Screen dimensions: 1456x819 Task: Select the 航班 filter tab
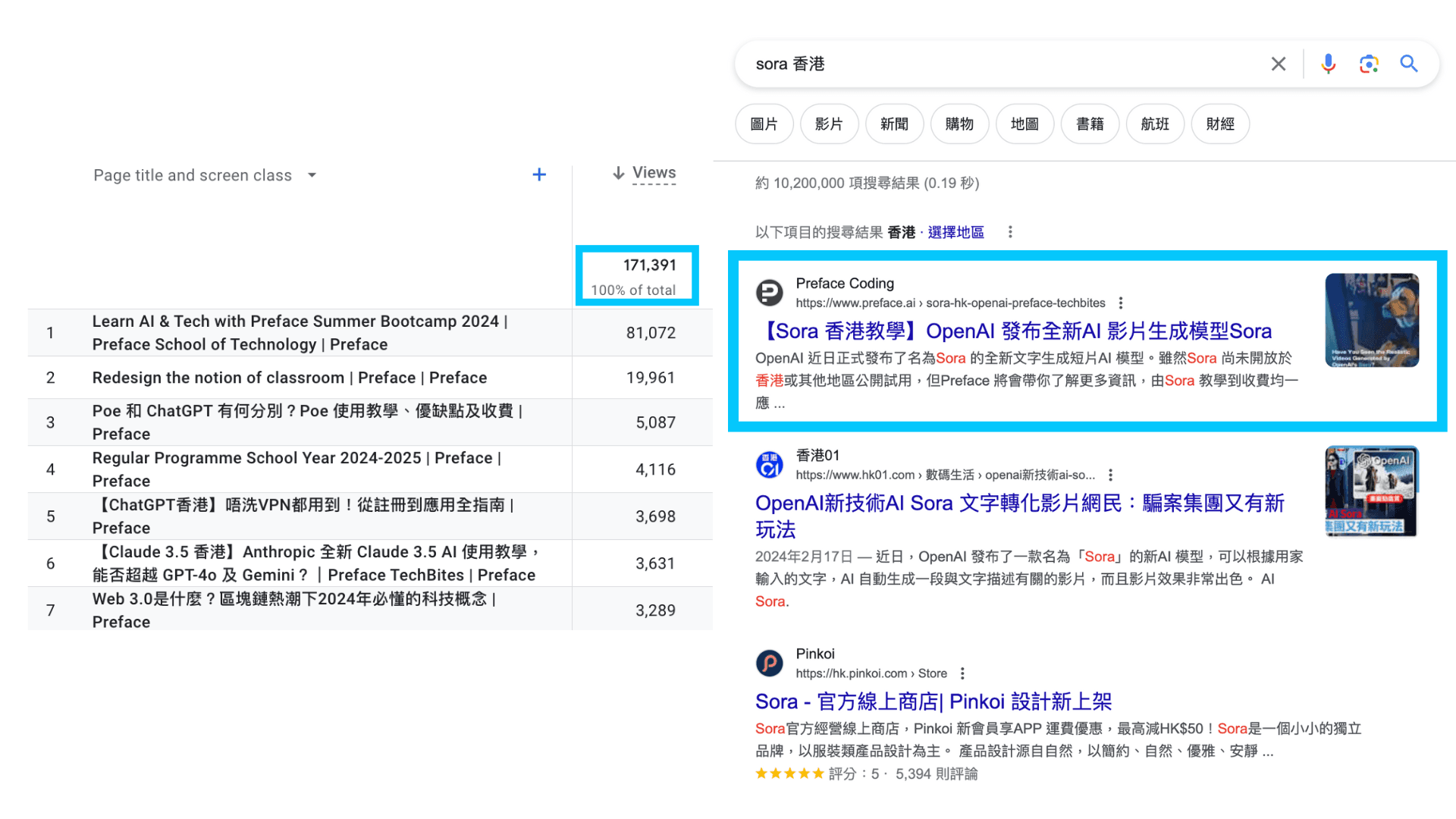(x=1156, y=124)
